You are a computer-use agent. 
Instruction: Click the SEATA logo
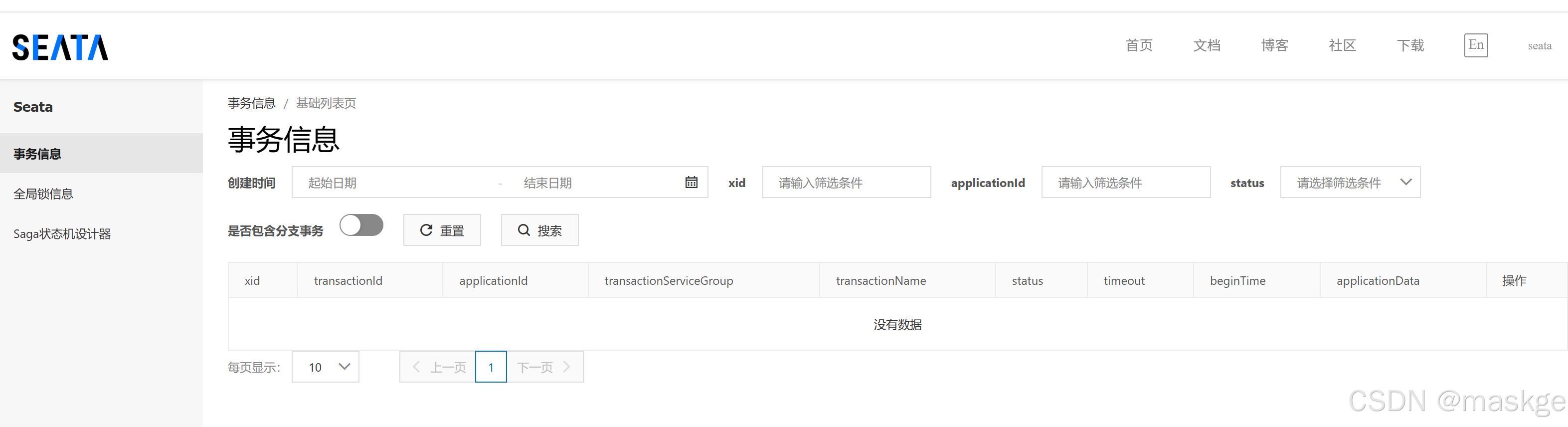coord(60,47)
